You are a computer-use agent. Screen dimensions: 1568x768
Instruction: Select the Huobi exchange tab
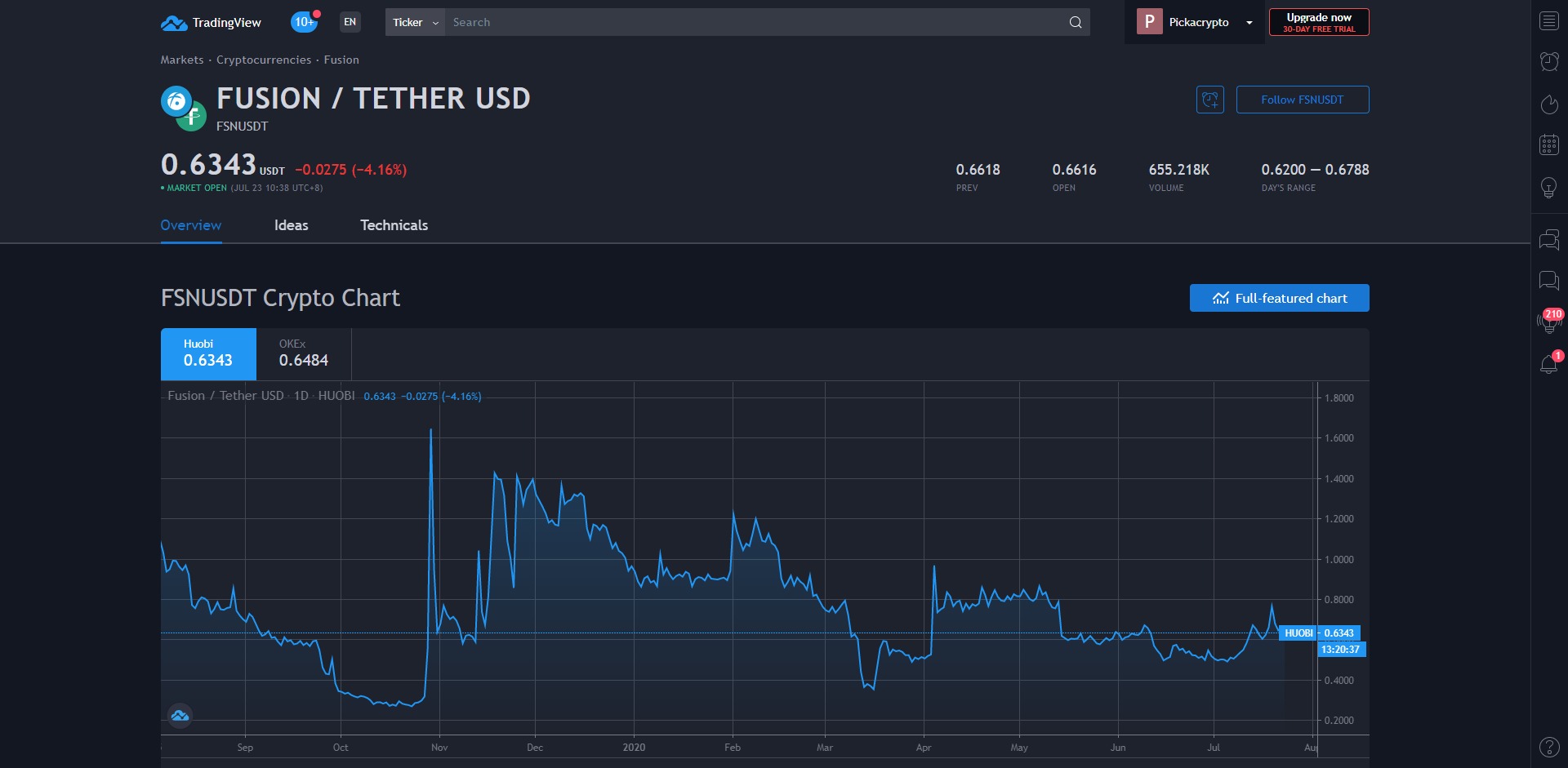208,354
